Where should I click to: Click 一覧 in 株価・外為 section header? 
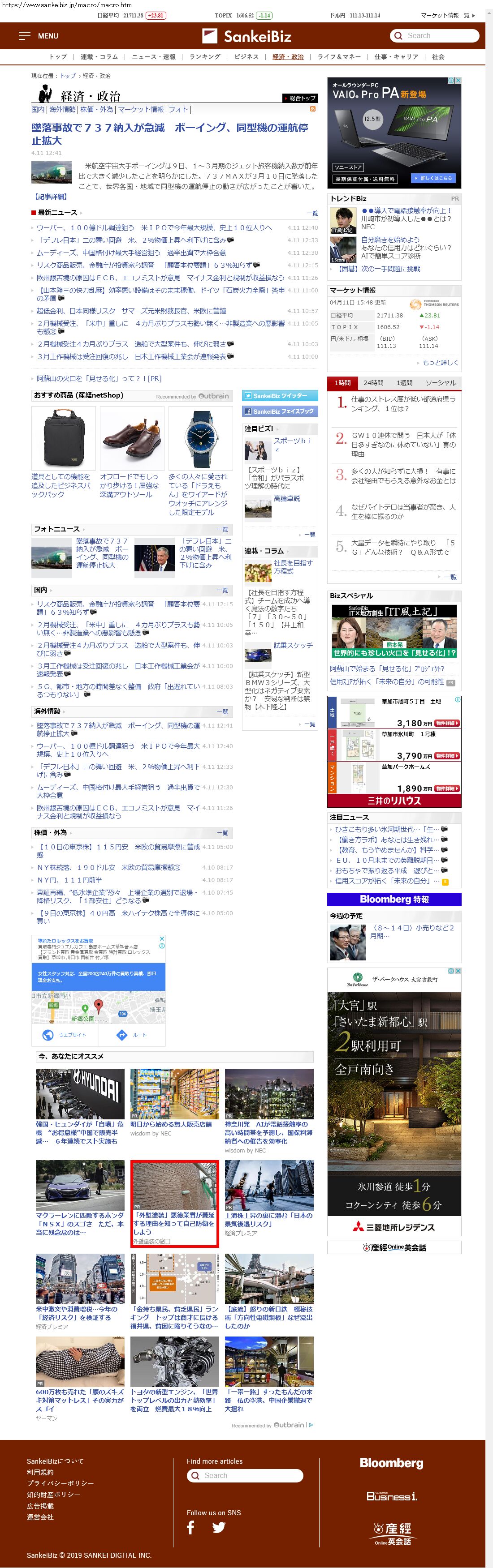pyautogui.click(x=222, y=833)
